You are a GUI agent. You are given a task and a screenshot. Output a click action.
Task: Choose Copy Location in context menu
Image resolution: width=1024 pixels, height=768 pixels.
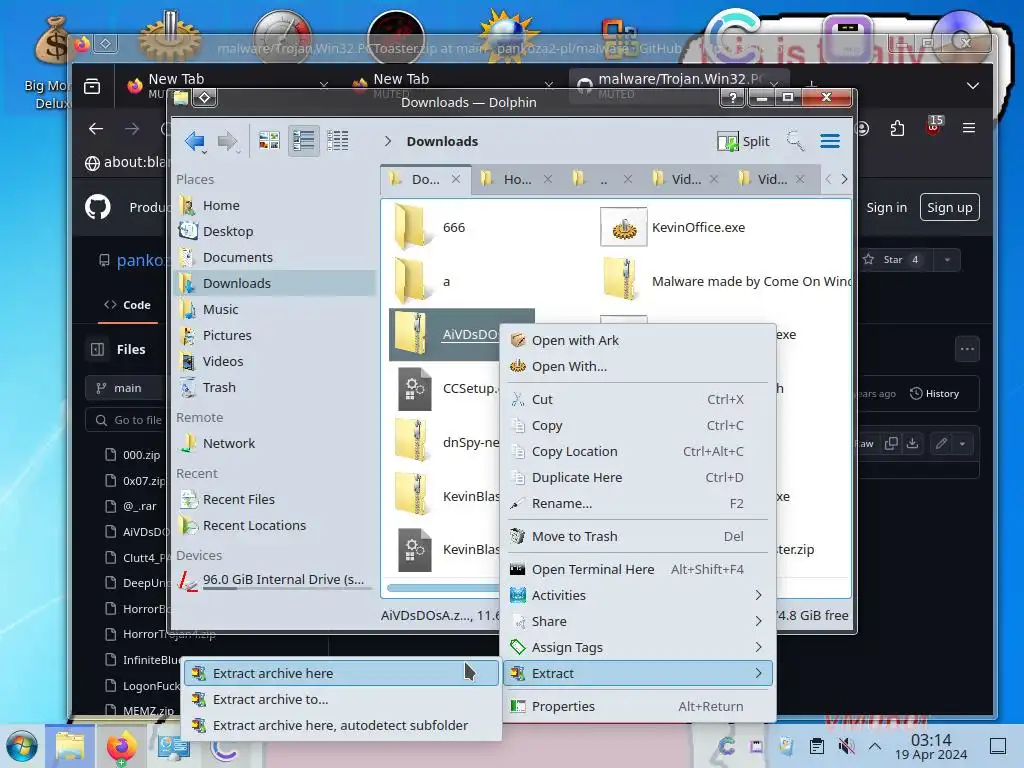[638, 451]
